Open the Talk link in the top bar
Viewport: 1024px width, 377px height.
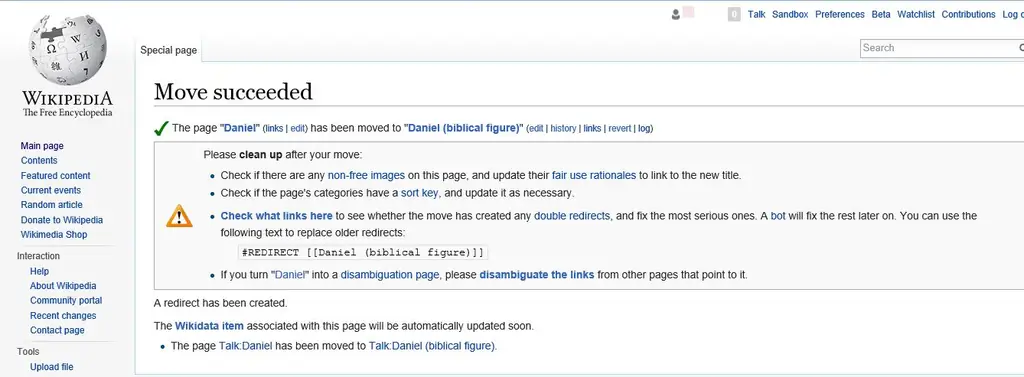coord(756,14)
